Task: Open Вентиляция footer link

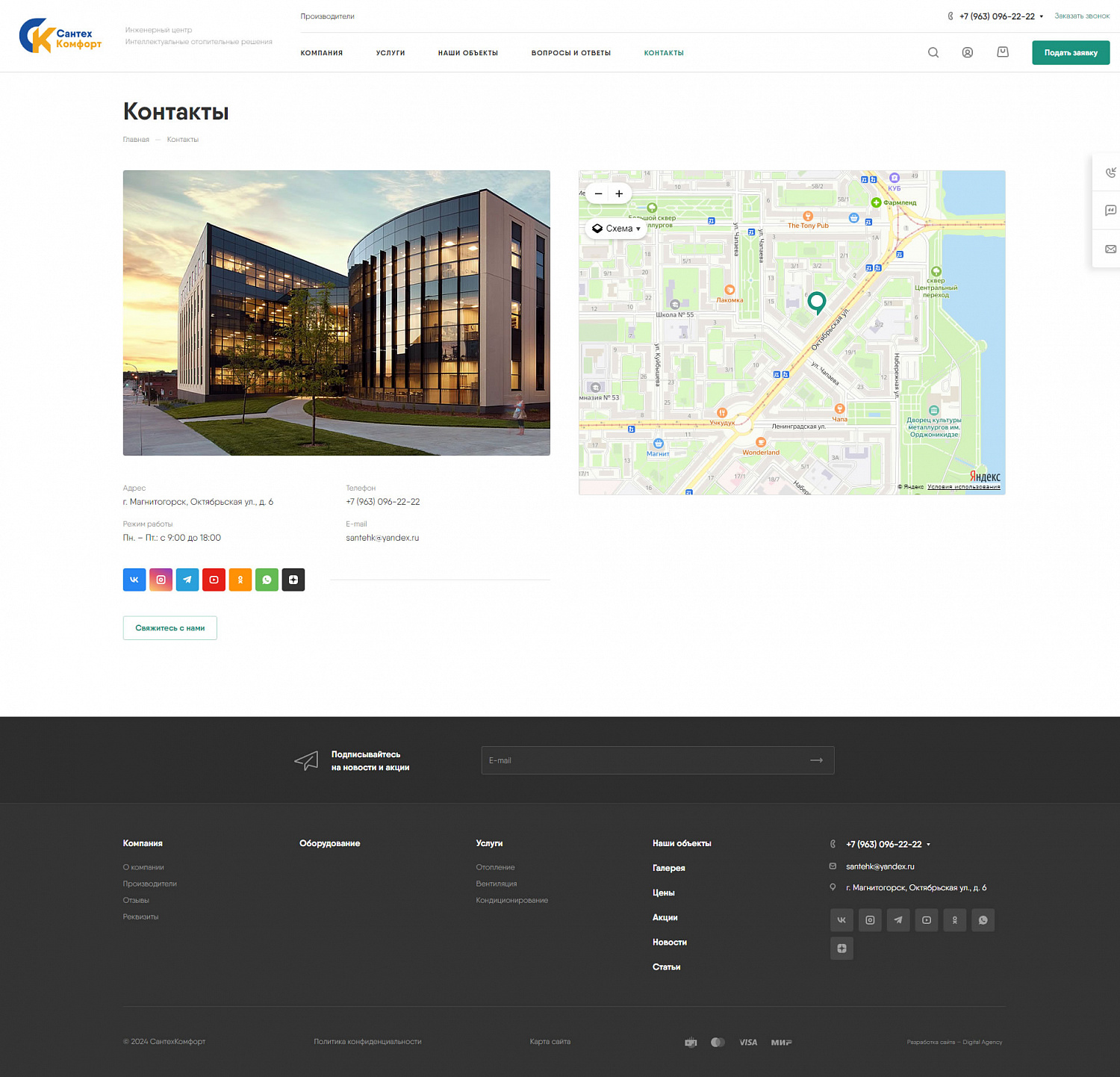Action: (x=497, y=884)
